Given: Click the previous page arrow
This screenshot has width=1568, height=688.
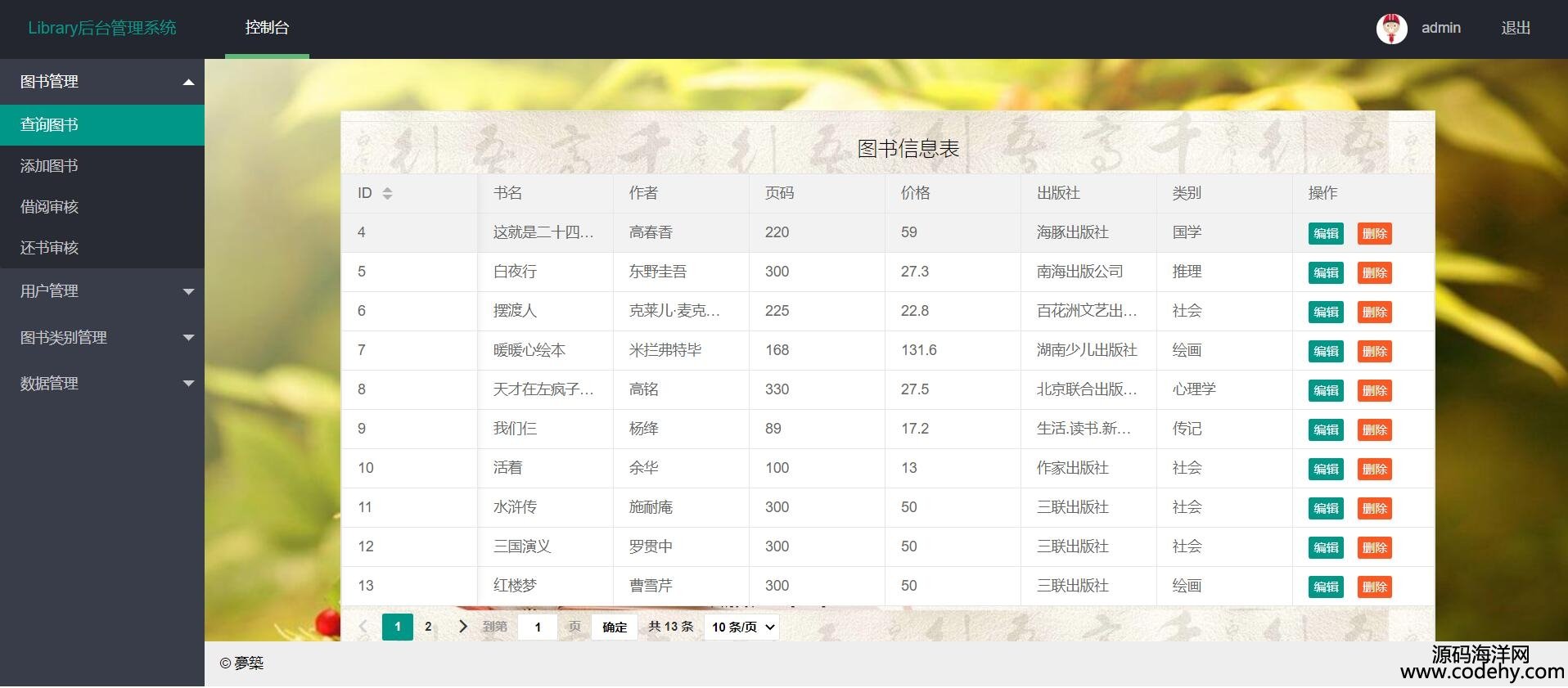Looking at the screenshot, I should point(363,627).
